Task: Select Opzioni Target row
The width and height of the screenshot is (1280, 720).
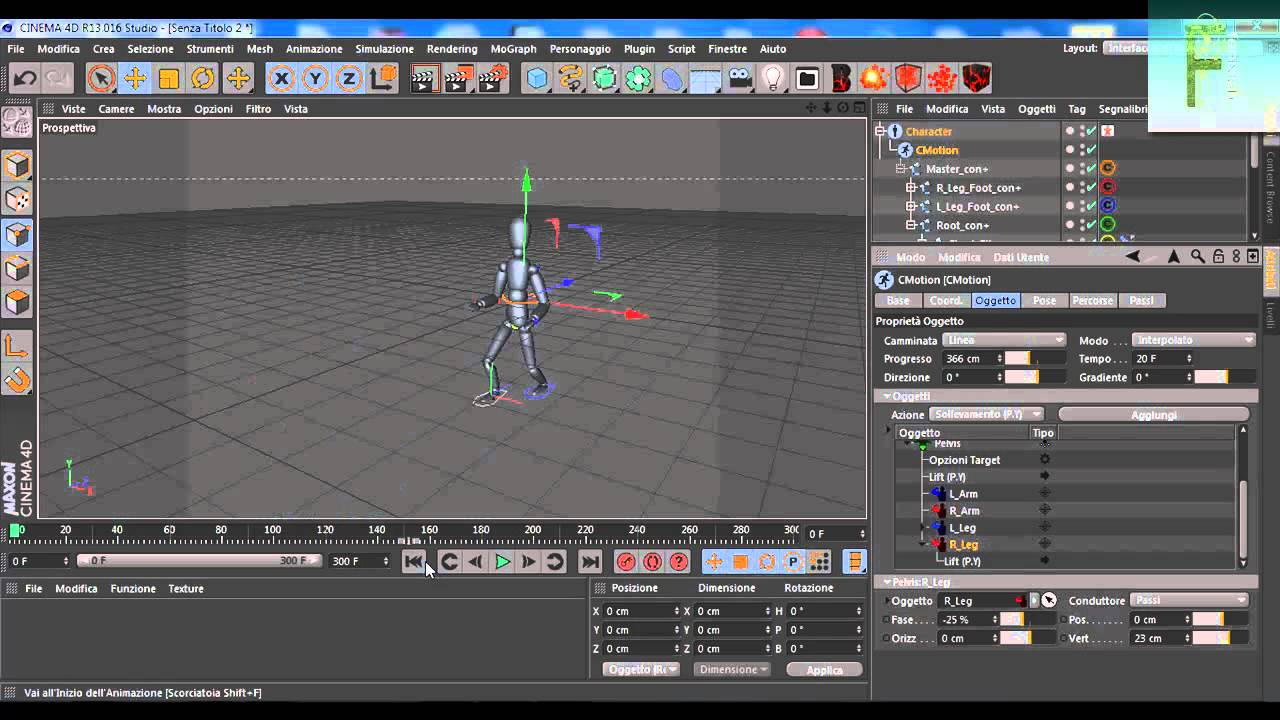Action: (x=964, y=460)
